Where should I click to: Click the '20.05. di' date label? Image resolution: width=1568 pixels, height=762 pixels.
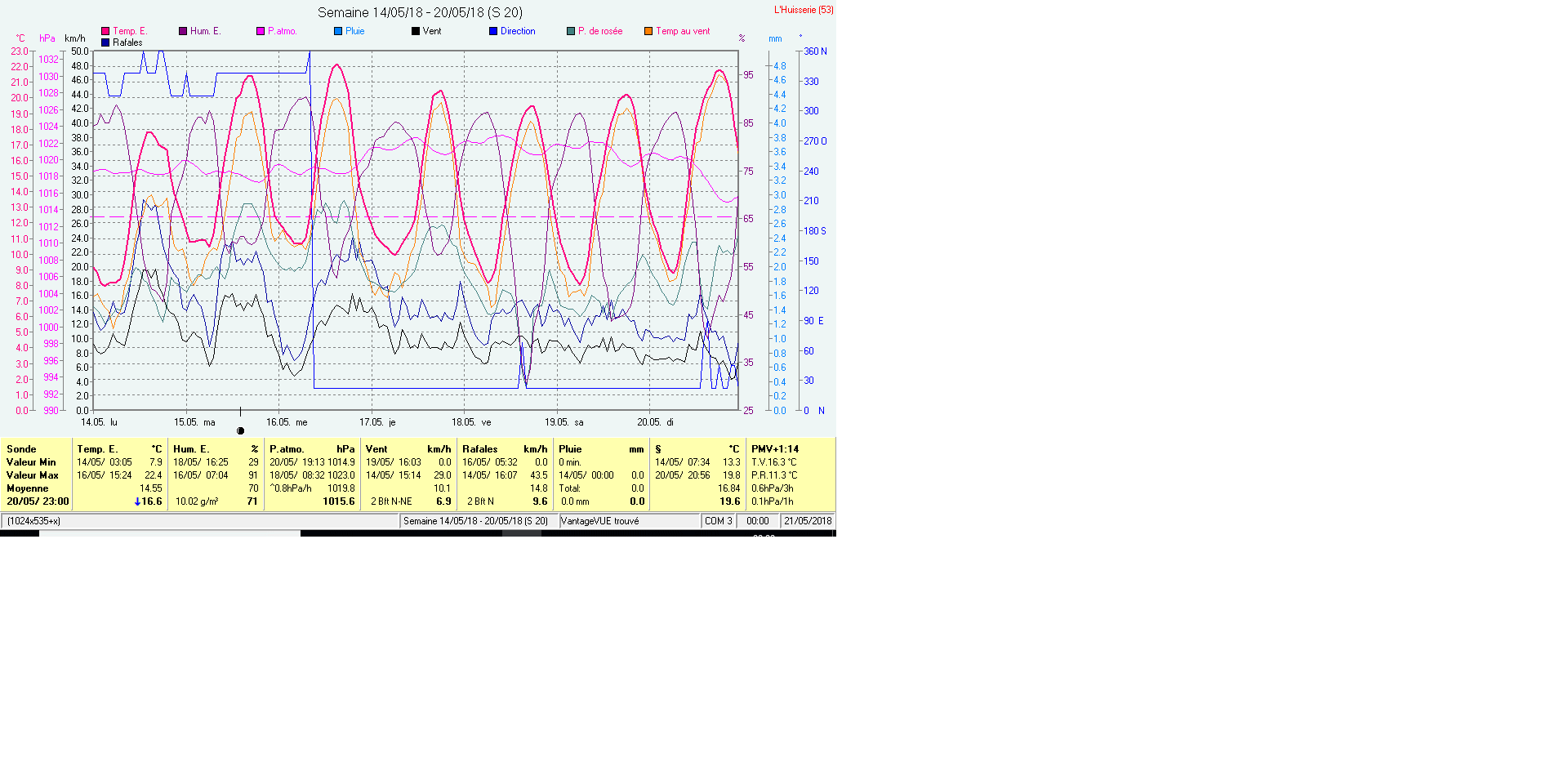coord(656,422)
